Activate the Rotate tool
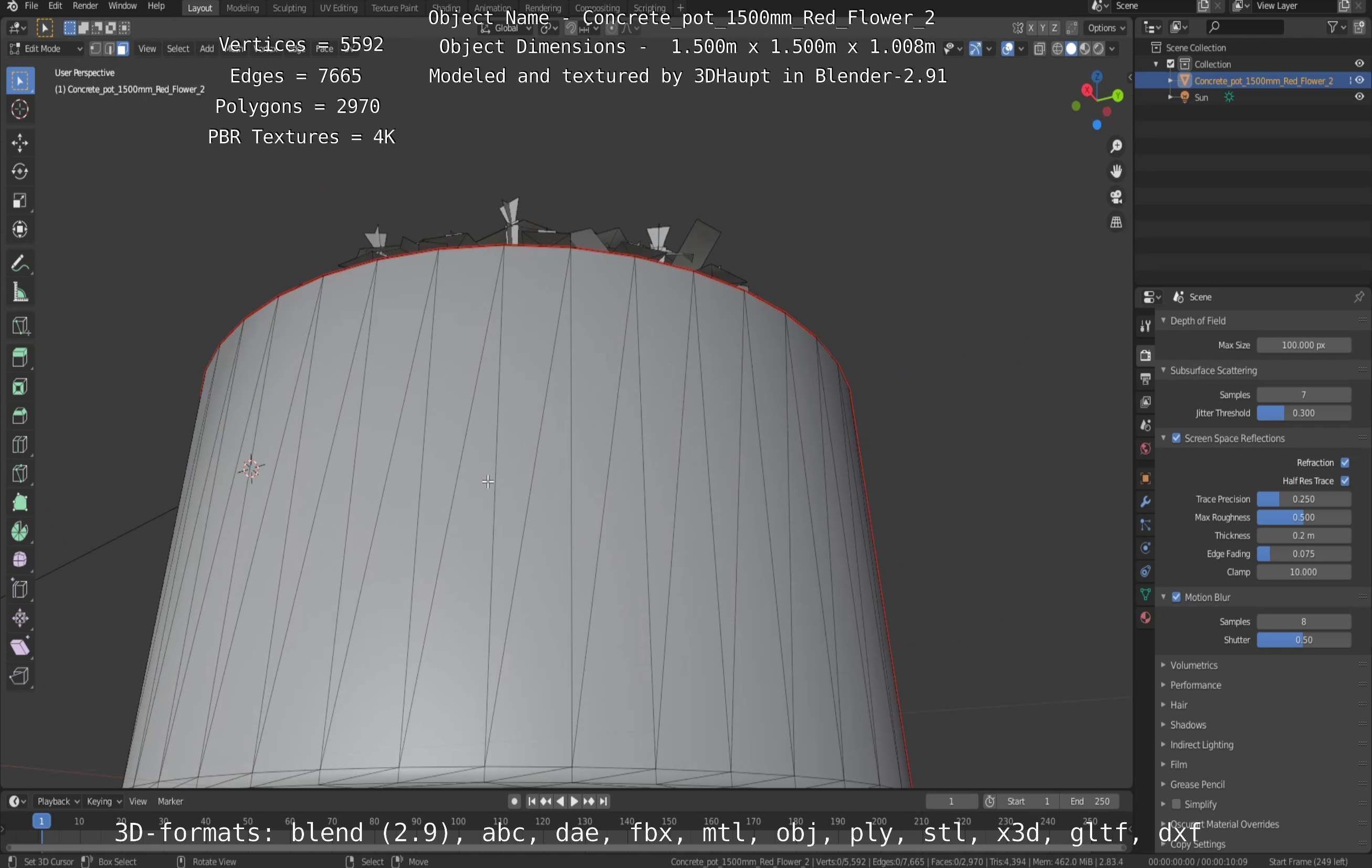 coord(20,172)
